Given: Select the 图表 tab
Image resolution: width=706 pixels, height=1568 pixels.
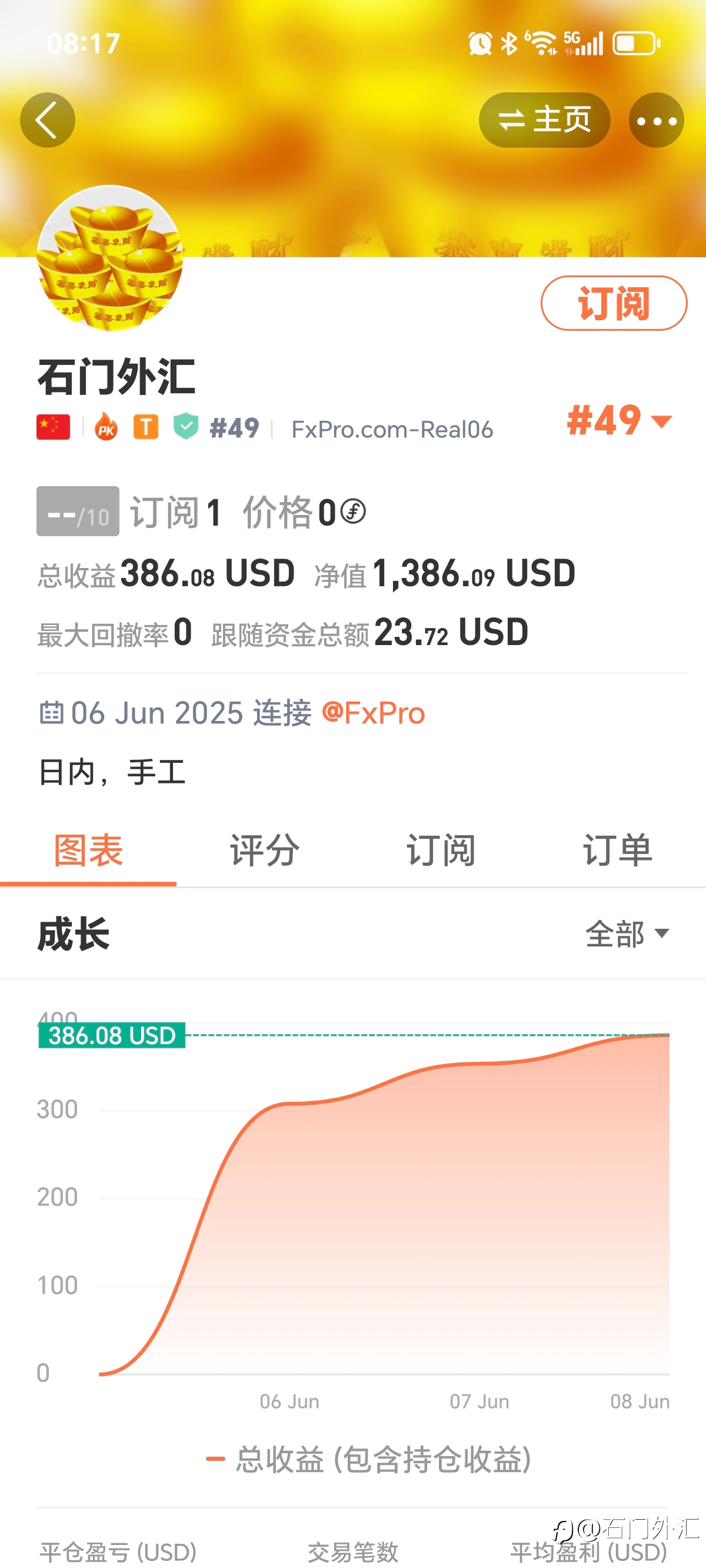Looking at the screenshot, I should click(x=88, y=850).
